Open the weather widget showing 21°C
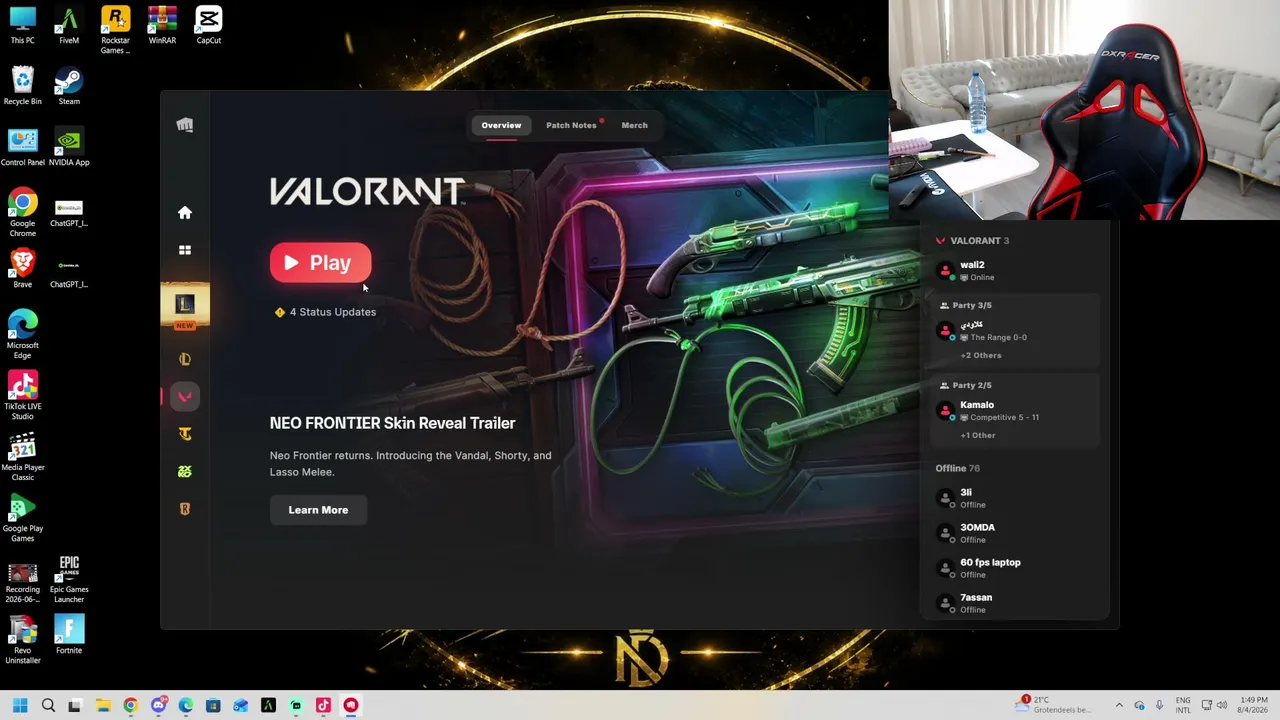The height and width of the screenshot is (720, 1280). [1055, 705]
